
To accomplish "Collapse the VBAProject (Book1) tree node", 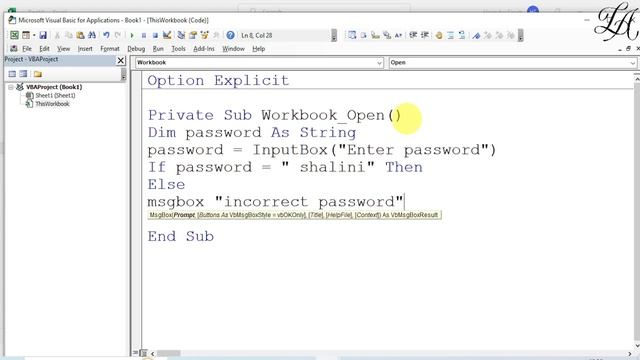I will point(11,87).
